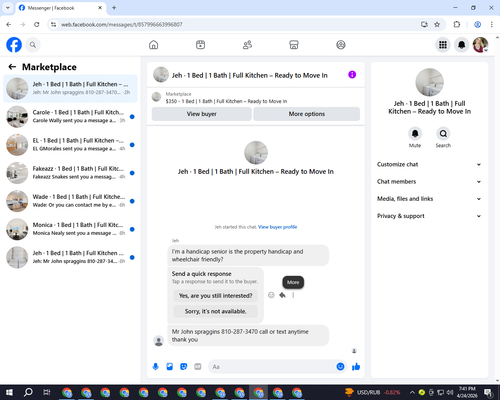
Task: Choose a GIF icon
Action: pyautogui.click(x=198, y=367)
